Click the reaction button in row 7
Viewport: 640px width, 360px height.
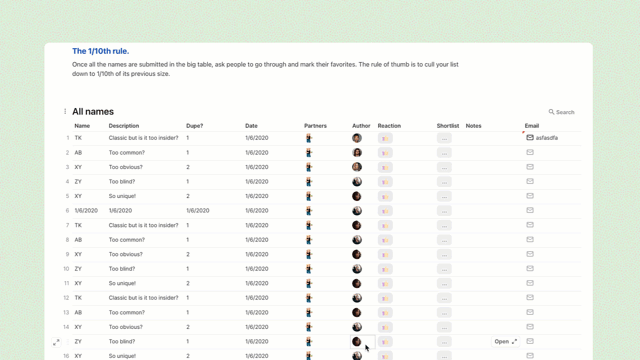coord(385,226)
